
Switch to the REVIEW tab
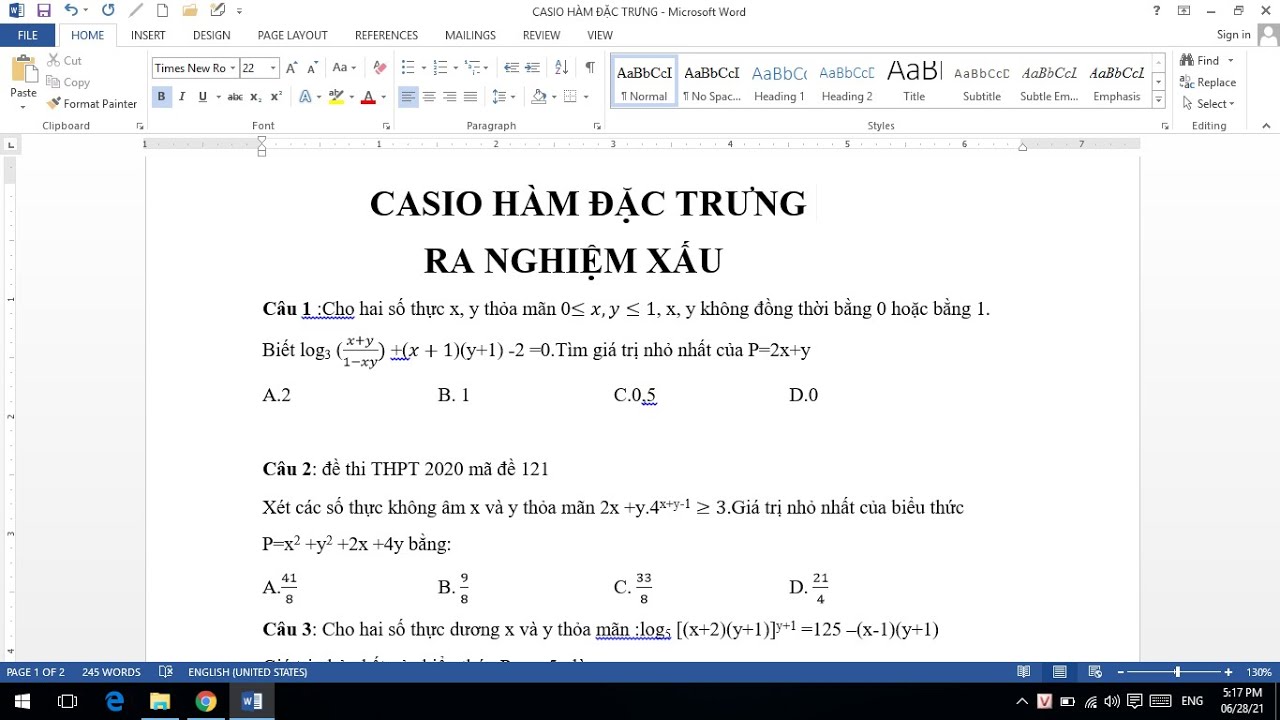click(x=541, y=35)
